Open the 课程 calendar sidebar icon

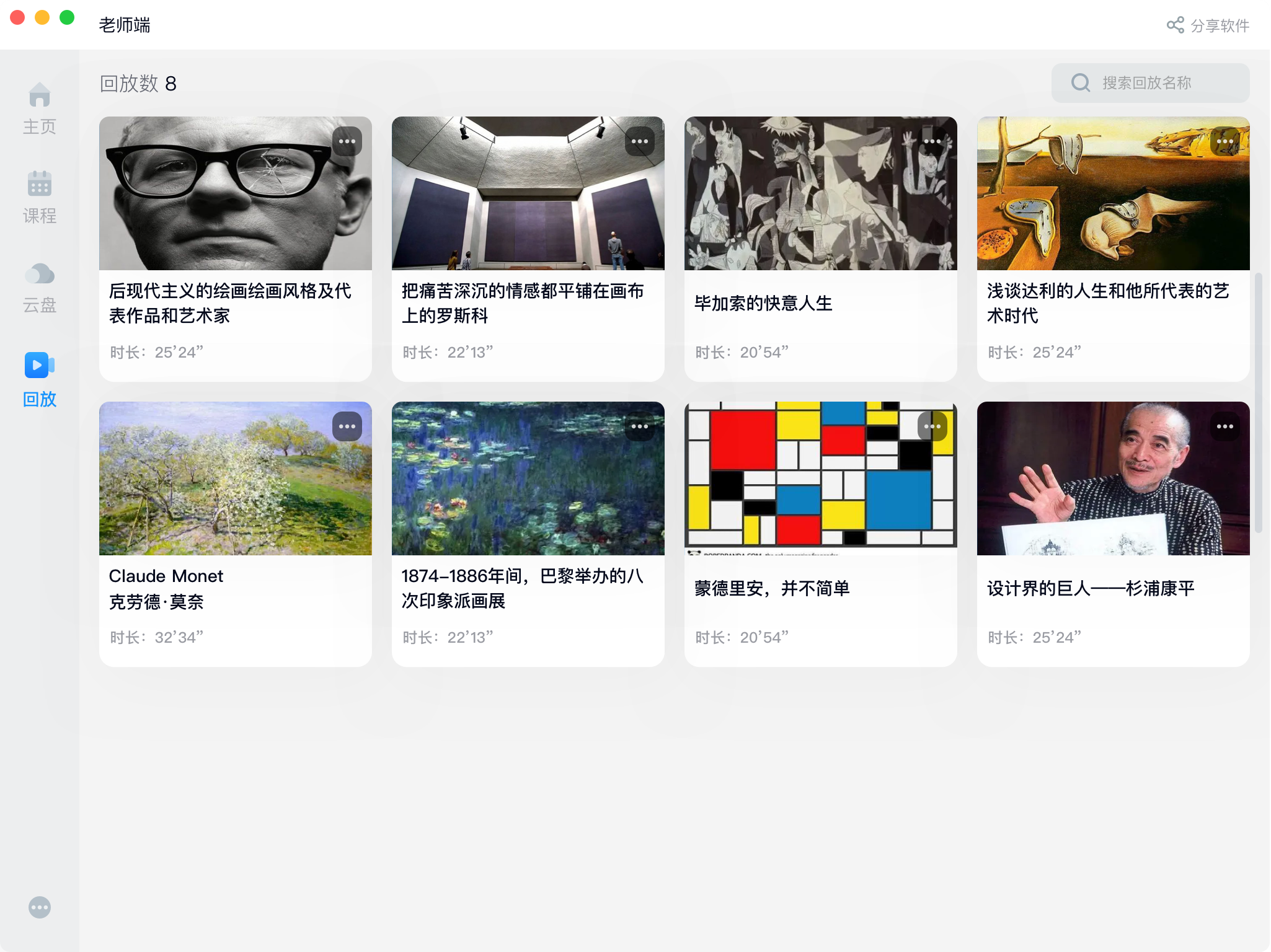tap(40, 183)
